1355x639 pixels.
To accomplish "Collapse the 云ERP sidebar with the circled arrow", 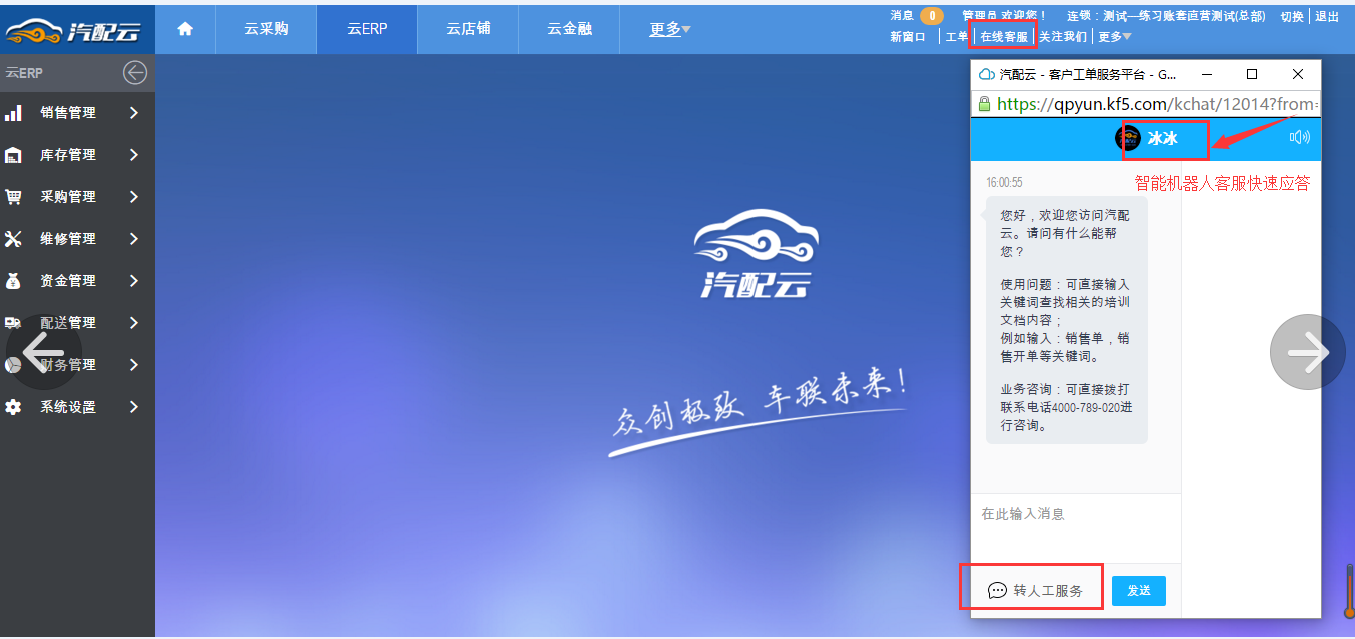I will click(x=135, y=73).
